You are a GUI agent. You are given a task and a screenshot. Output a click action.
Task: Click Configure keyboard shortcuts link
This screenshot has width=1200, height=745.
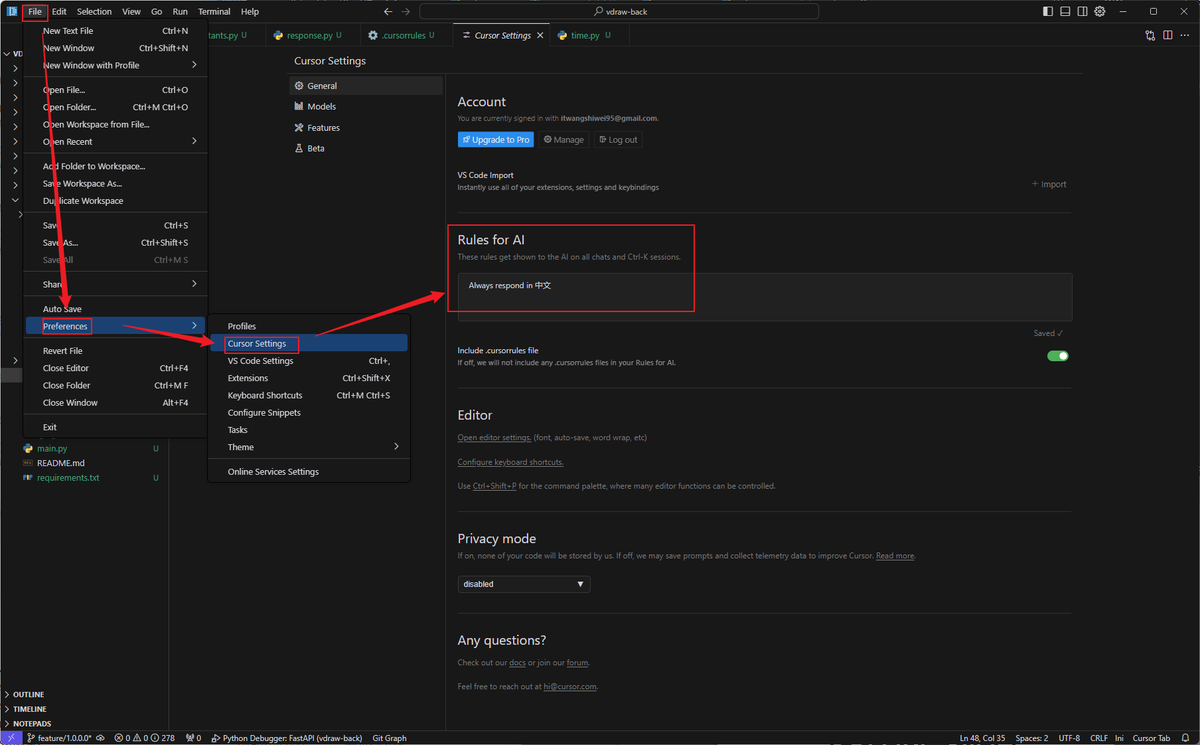click(510, 462)
